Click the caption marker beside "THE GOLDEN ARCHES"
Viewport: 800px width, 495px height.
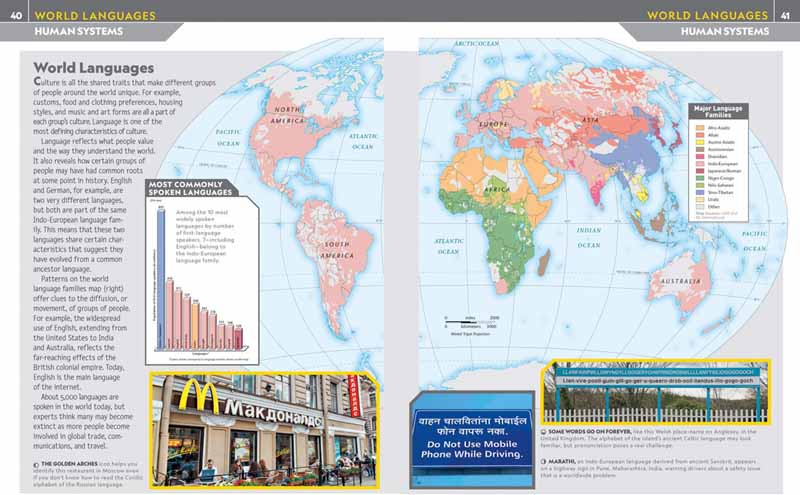point(36,465)
